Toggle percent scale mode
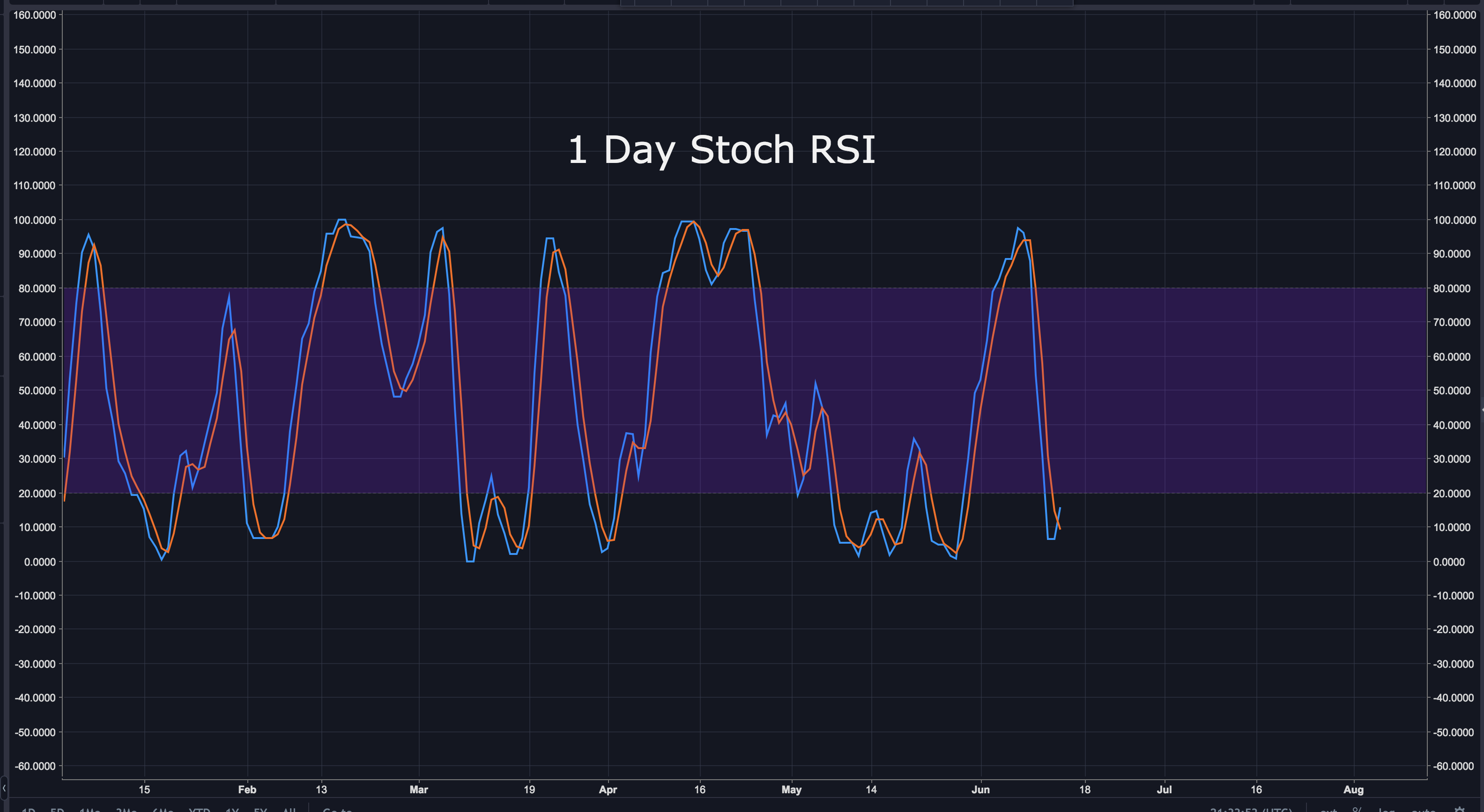The image size is (1484, 812). coord(1357,810)
